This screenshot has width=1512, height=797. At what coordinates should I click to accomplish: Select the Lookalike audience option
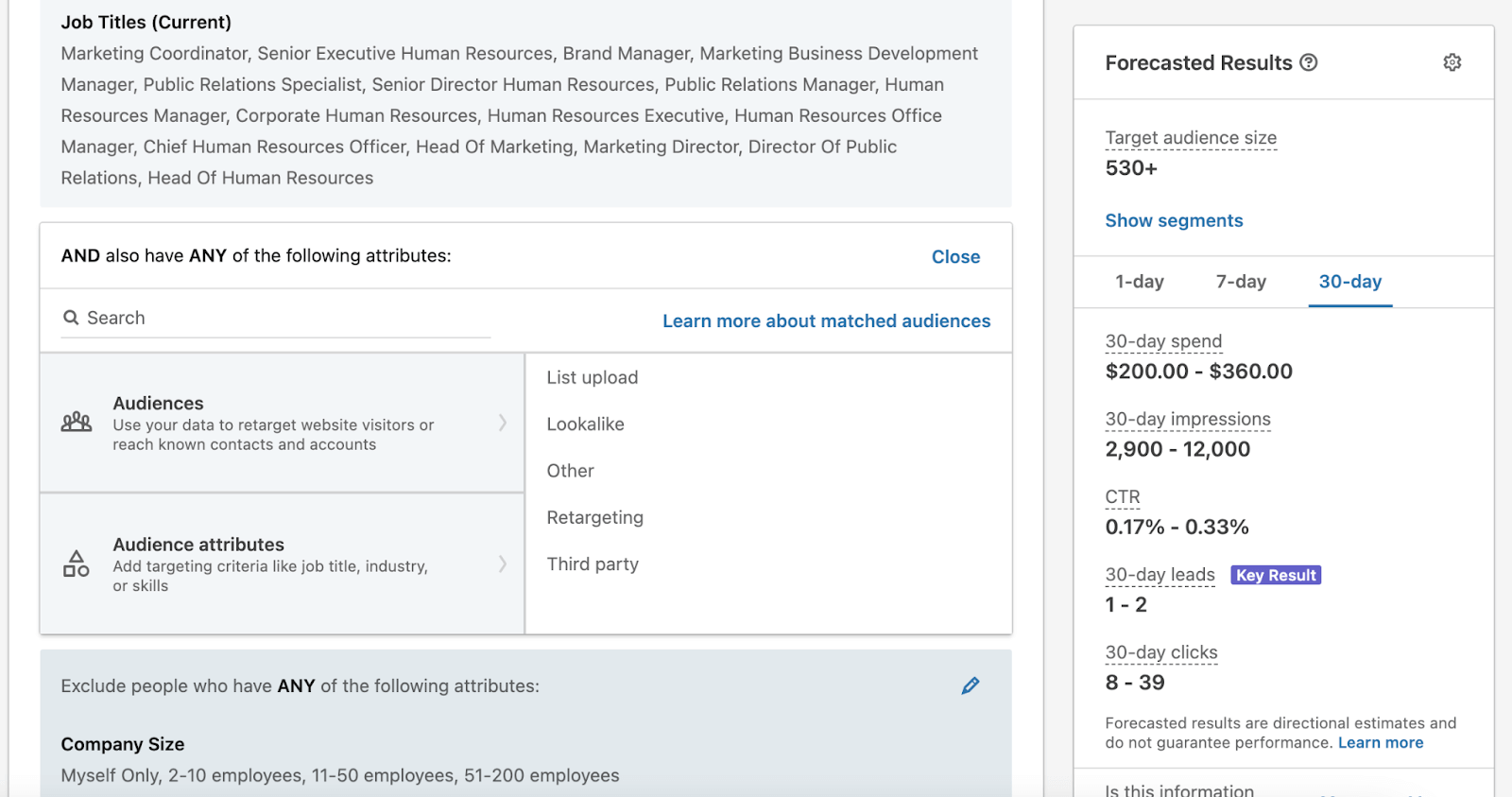pos(585,424)
